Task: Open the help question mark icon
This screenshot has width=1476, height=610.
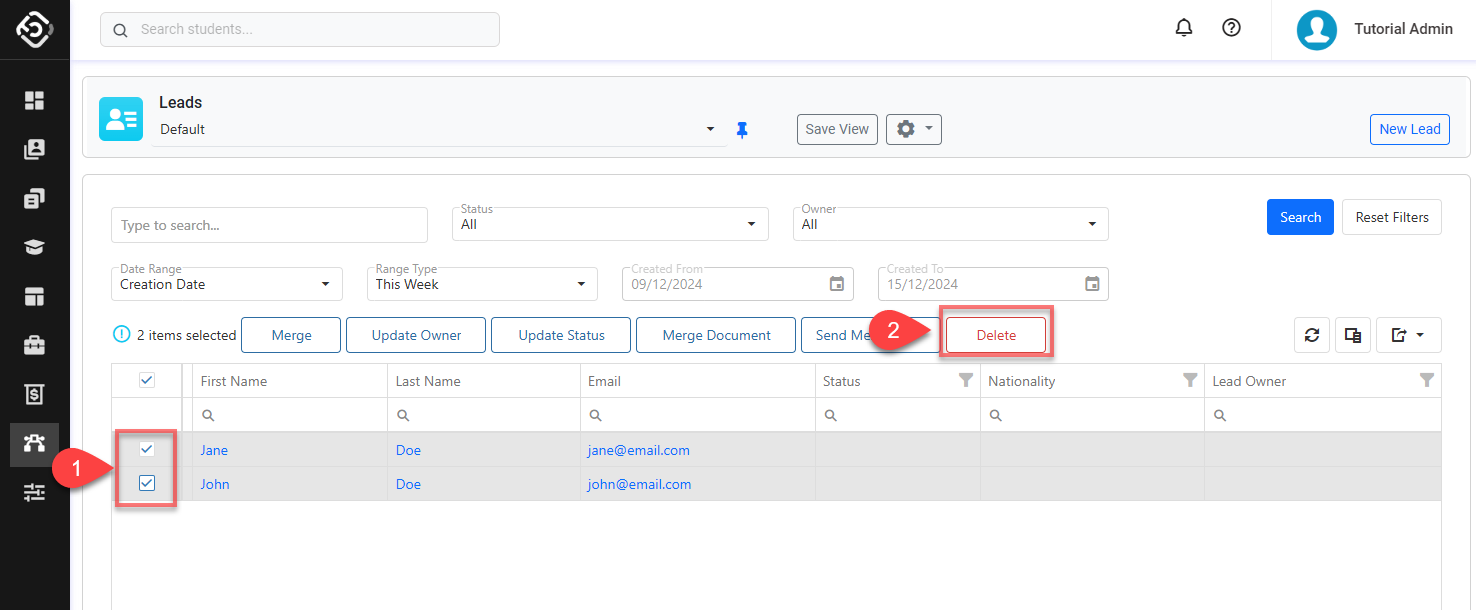Action: click(1232, 28)
